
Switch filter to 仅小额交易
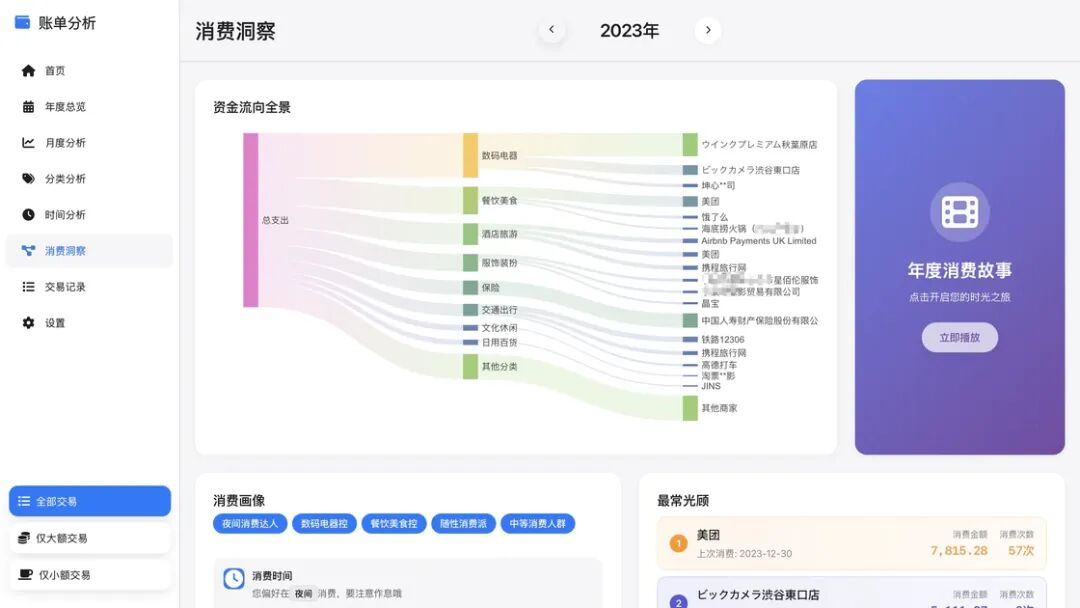click(x=90, y=575)
